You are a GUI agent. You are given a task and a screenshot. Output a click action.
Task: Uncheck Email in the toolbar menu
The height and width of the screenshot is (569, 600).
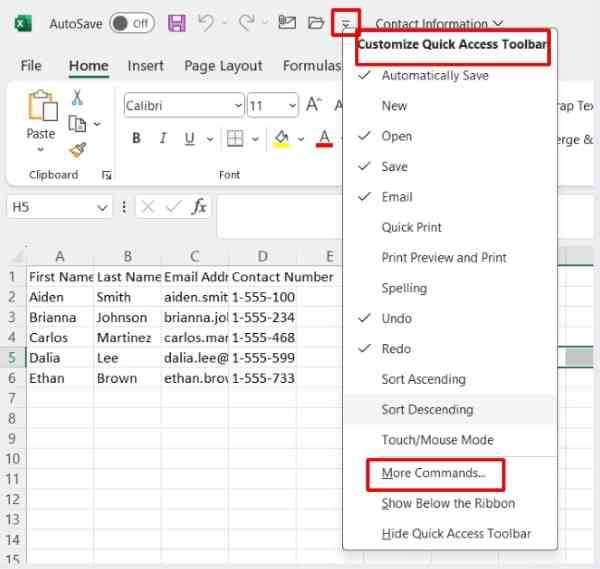pos(450,197)
